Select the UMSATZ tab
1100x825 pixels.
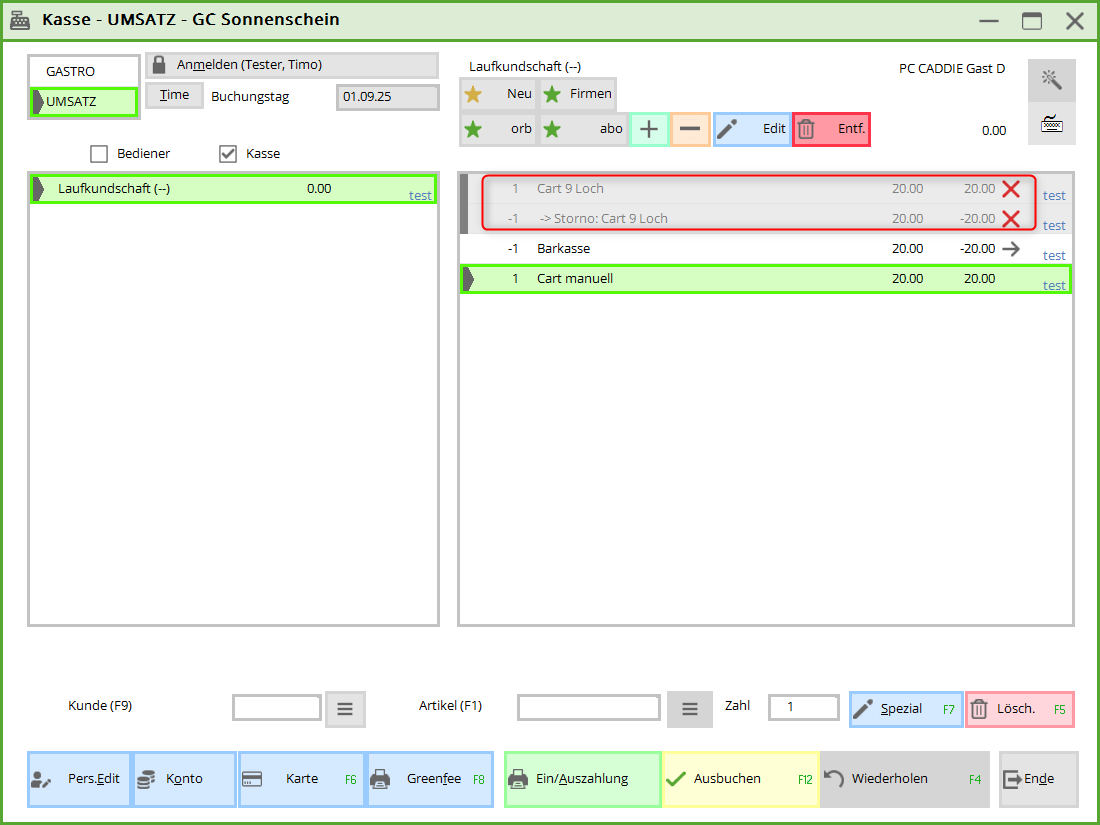pyautogui.click(x=84, y=102)
